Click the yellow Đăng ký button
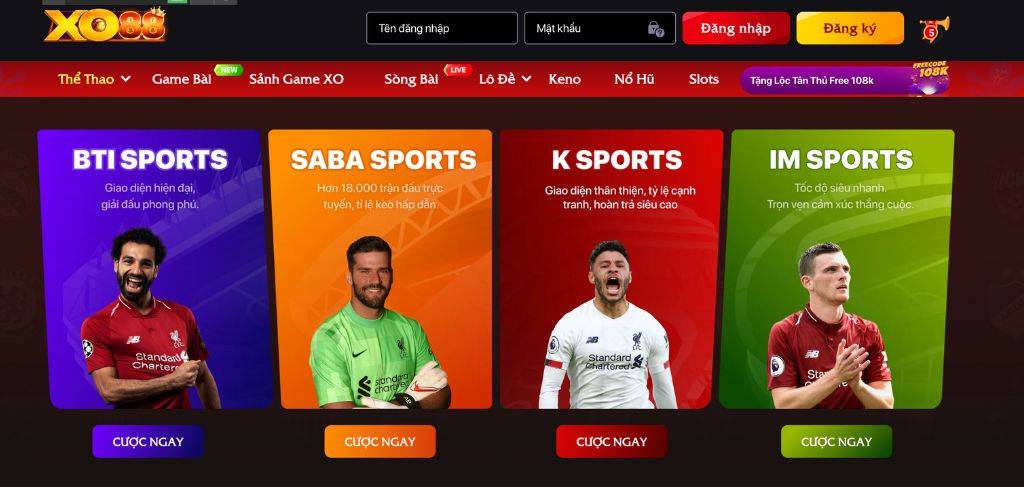This screenshot has height=487, width=1024. tap(850, 28)
